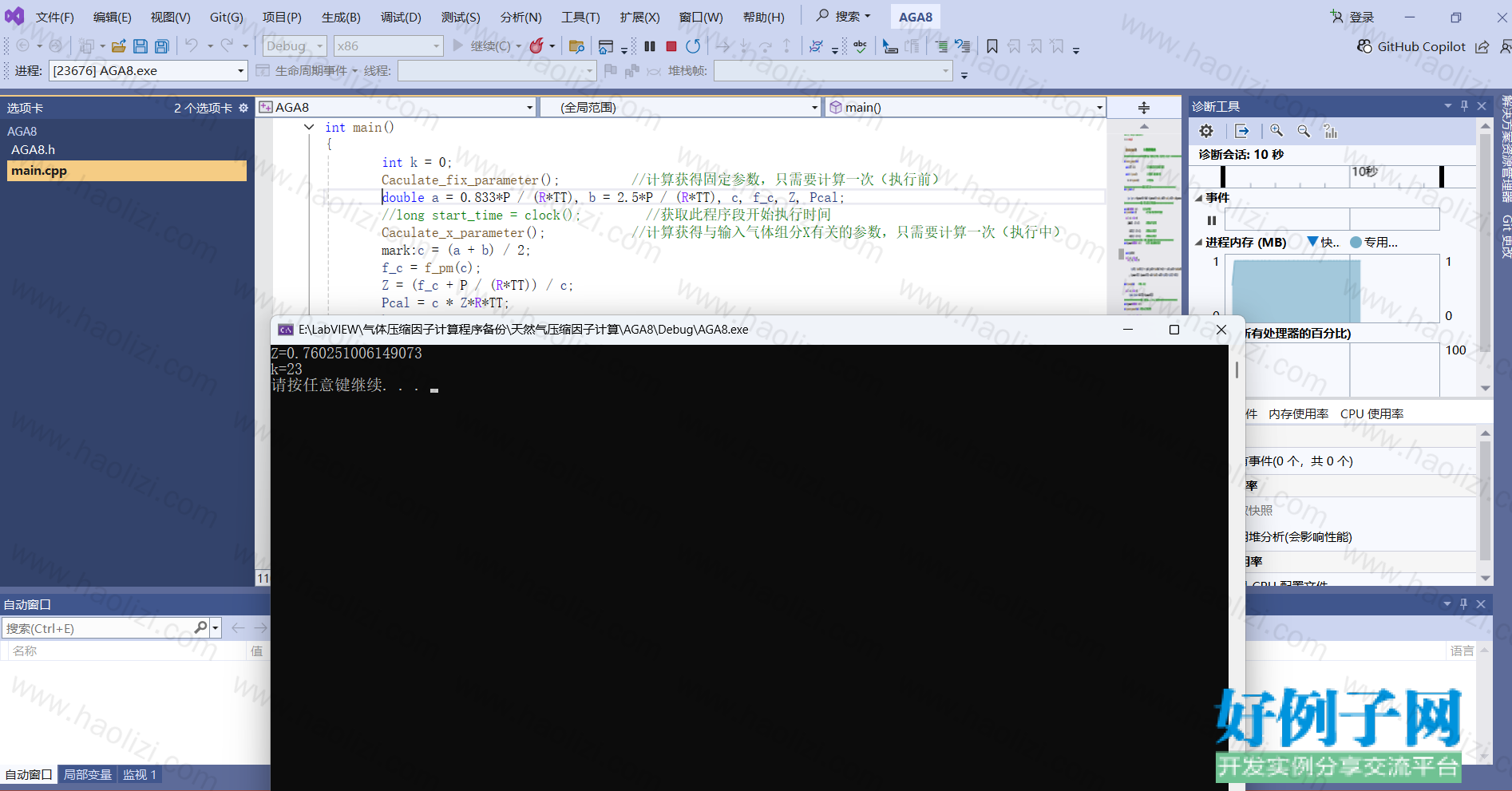This screenshot has width=1512, height=791.
Task: Open the (全局范围) scope dropdown
Action: click(x=680, y=108)
